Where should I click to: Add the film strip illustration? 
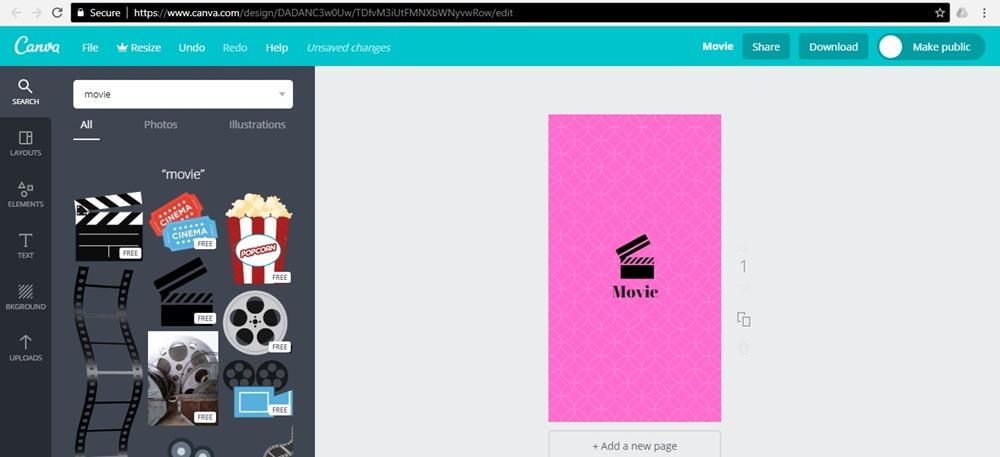(x=107, y=361)
